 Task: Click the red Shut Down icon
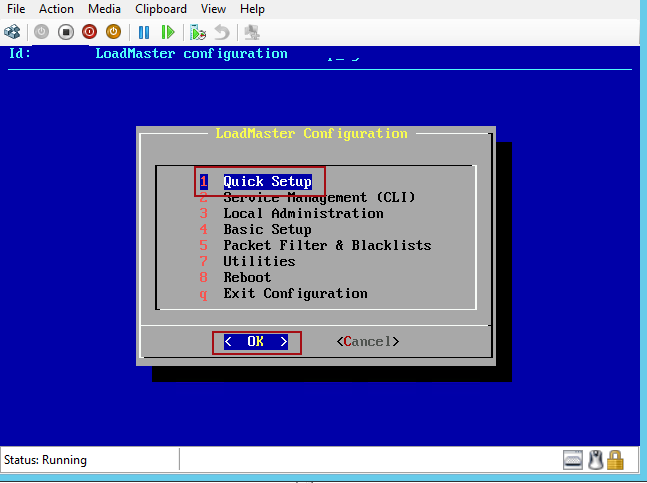click(89, 32)
